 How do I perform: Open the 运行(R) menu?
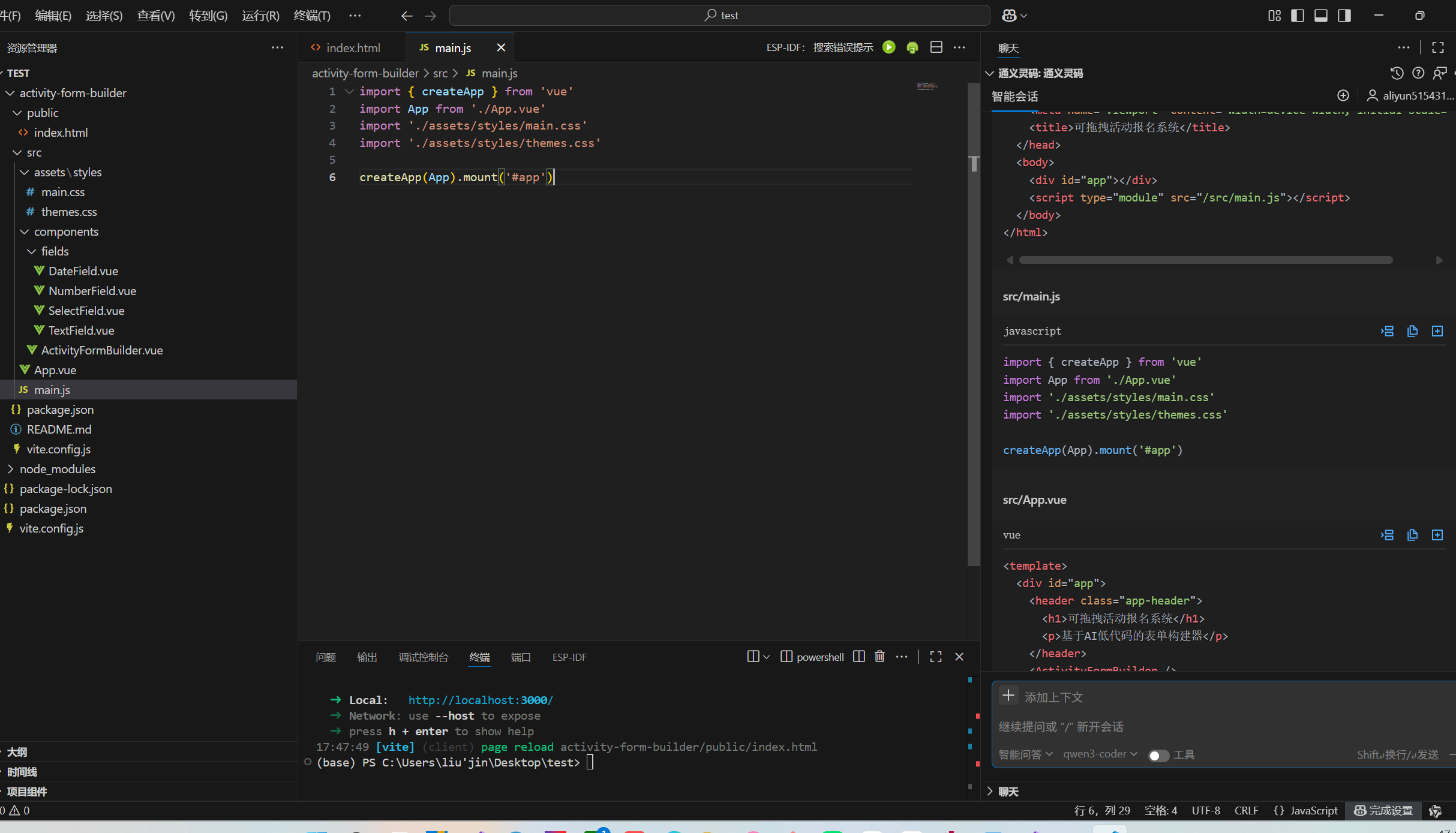pyautogui.click(x=261, y=16)
